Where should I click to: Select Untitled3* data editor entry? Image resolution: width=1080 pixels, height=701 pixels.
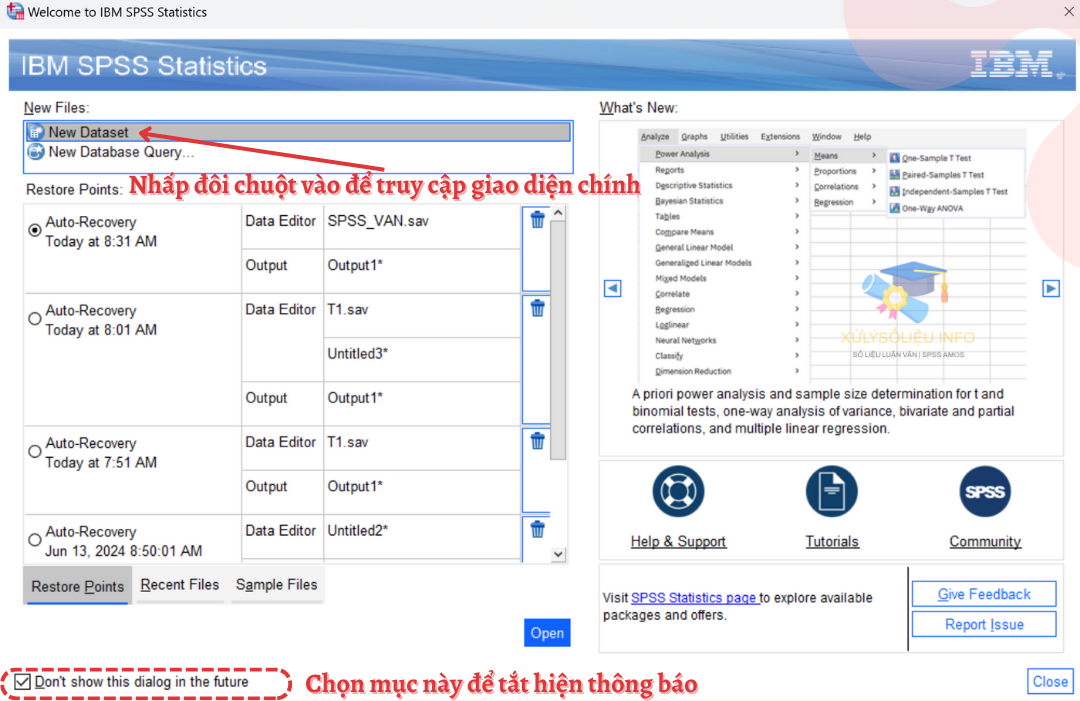tap(357, 353)
